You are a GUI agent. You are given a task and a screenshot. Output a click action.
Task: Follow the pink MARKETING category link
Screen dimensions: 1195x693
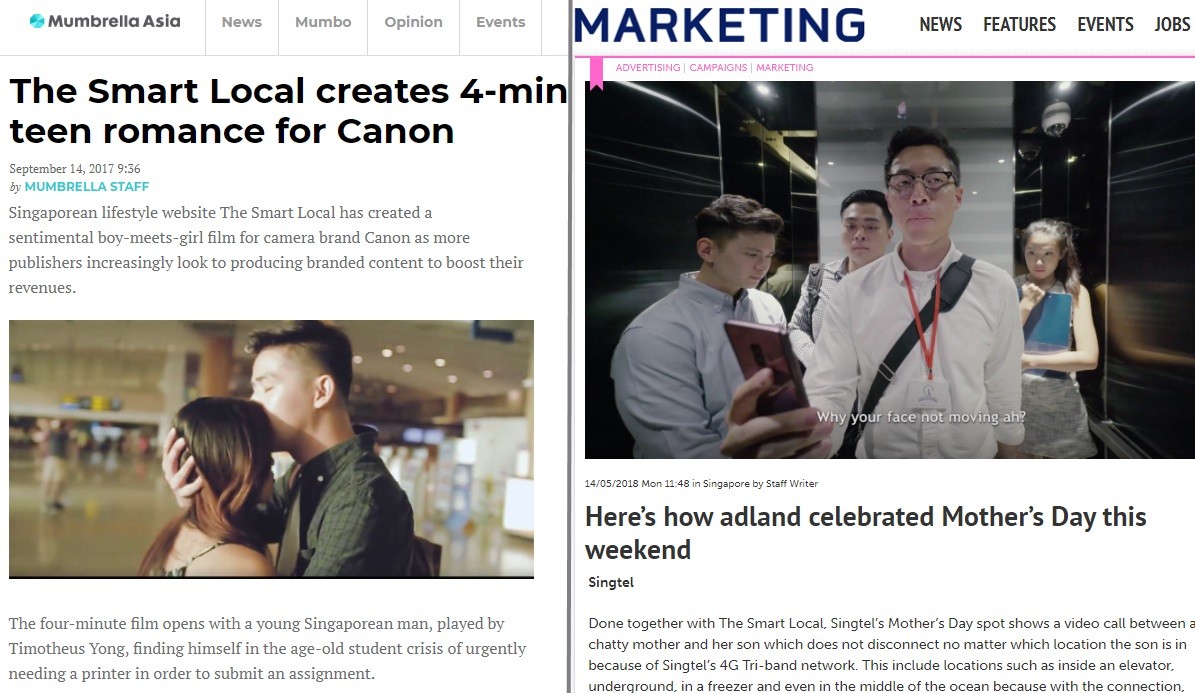[784, 67]
